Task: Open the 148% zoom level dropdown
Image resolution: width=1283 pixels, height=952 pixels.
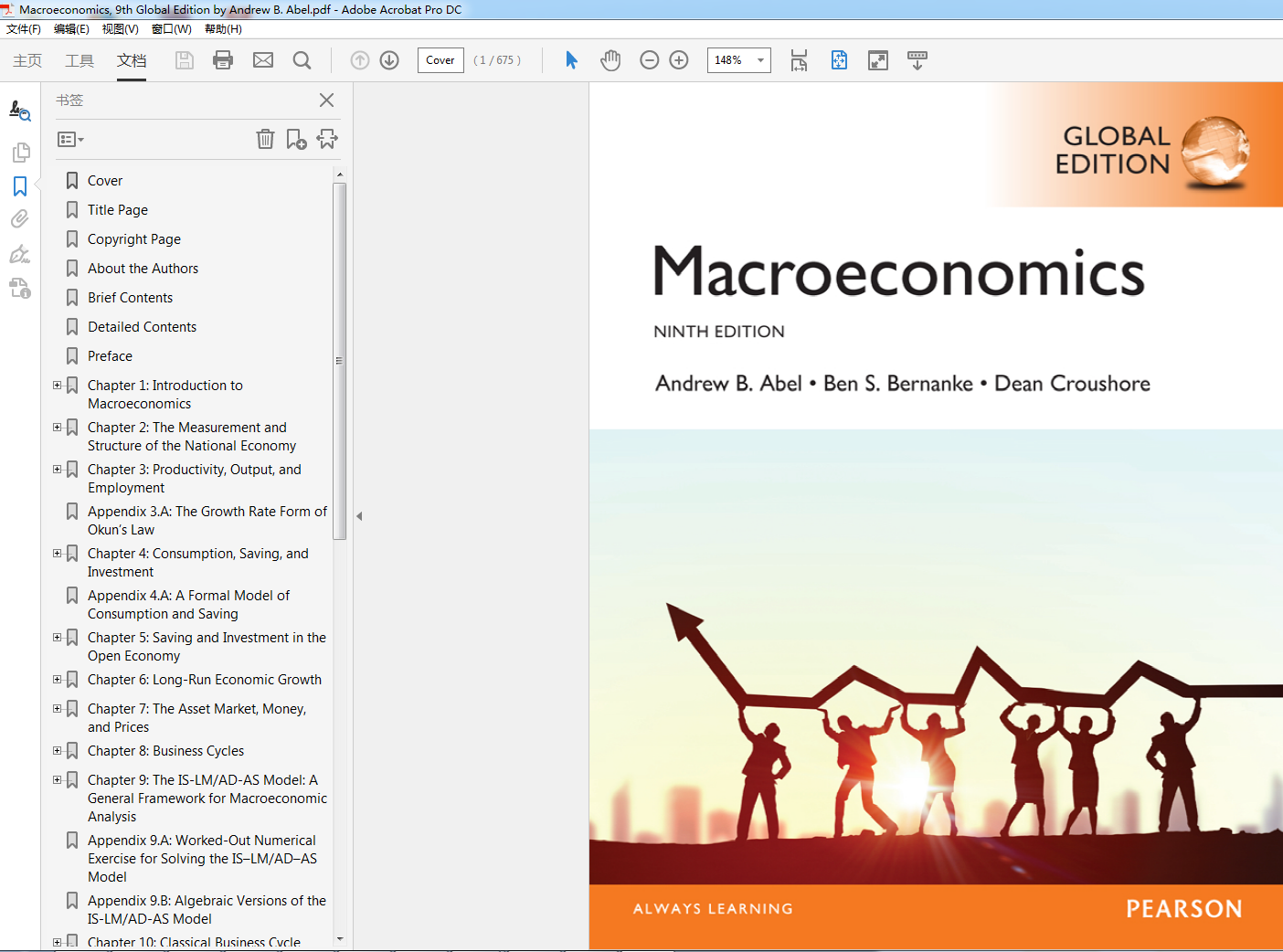Action: [x=760, y=60]
